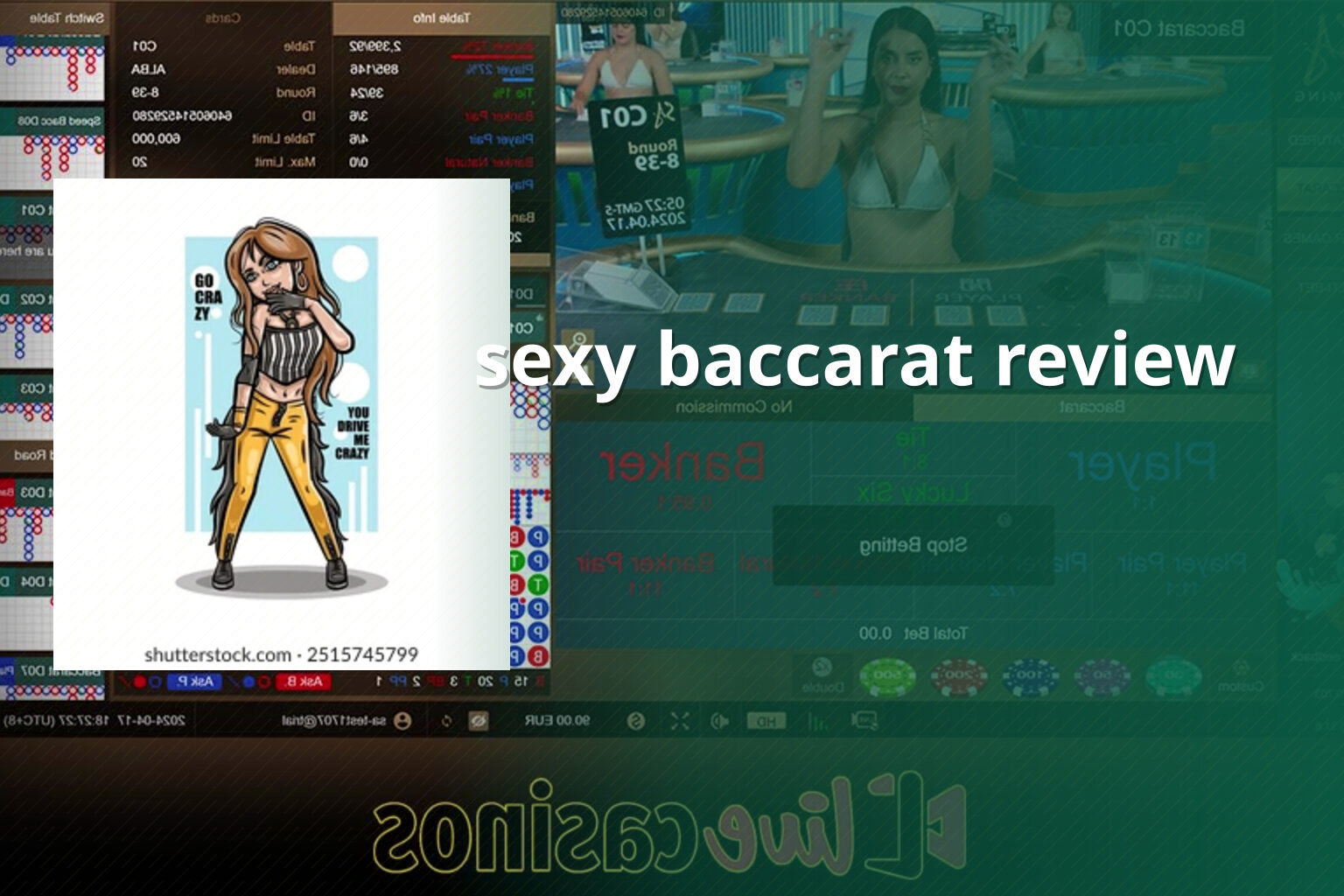Click the bead road scoreboard grid

click(530, 595)
